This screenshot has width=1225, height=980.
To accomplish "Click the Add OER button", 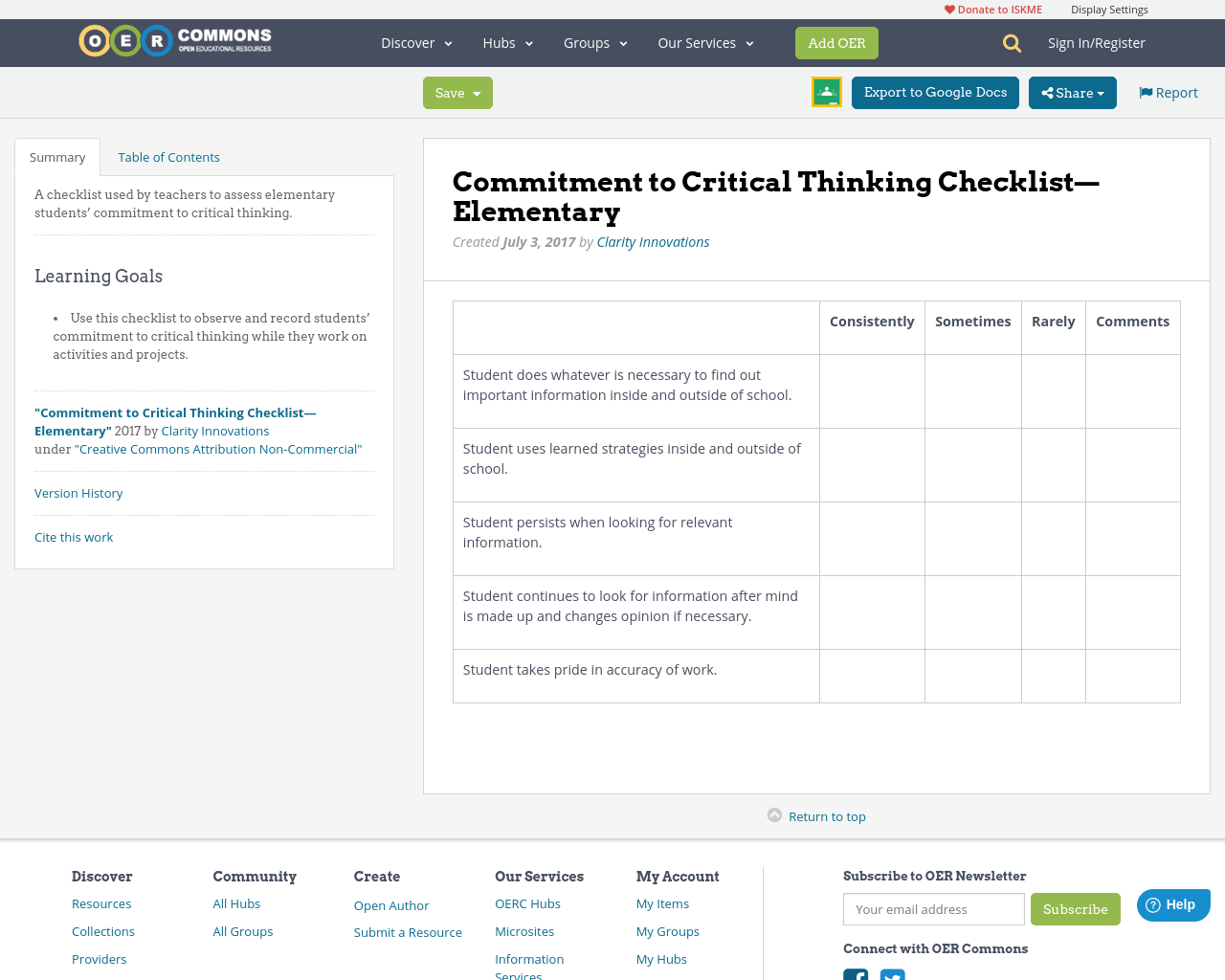I will click(836, 42).
